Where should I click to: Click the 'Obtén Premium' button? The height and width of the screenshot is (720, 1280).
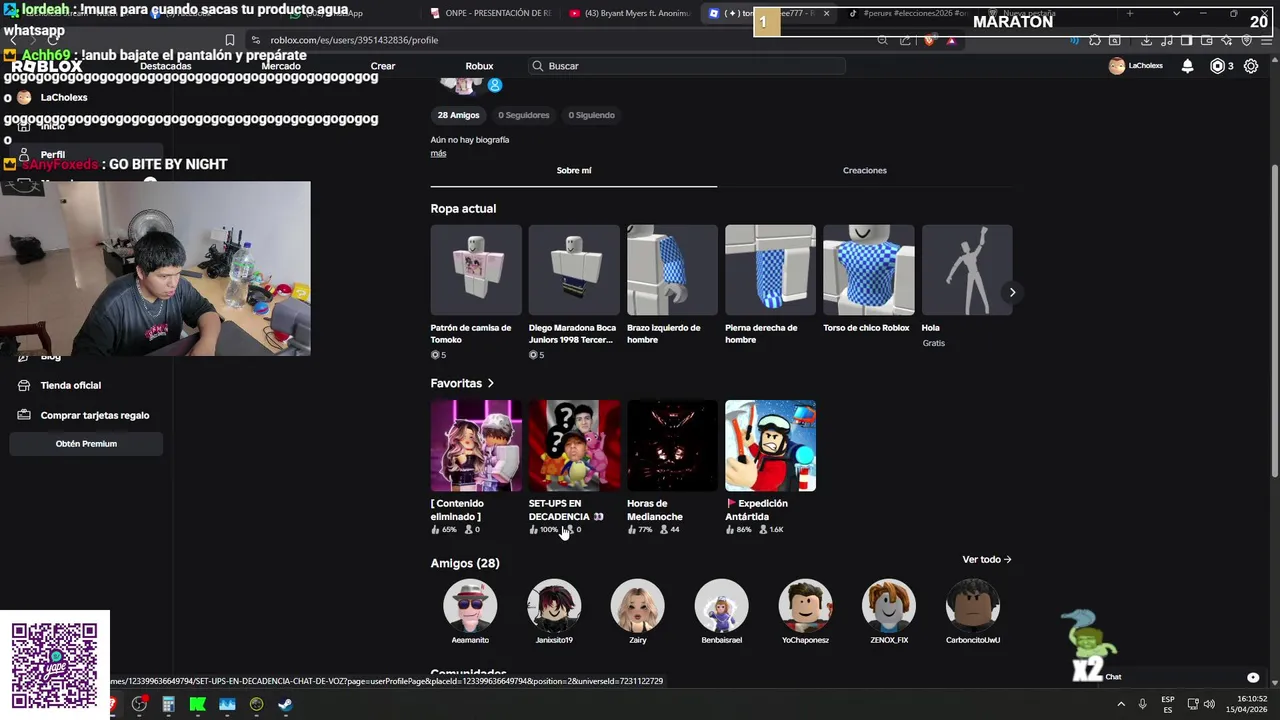[x=86, y=444]
